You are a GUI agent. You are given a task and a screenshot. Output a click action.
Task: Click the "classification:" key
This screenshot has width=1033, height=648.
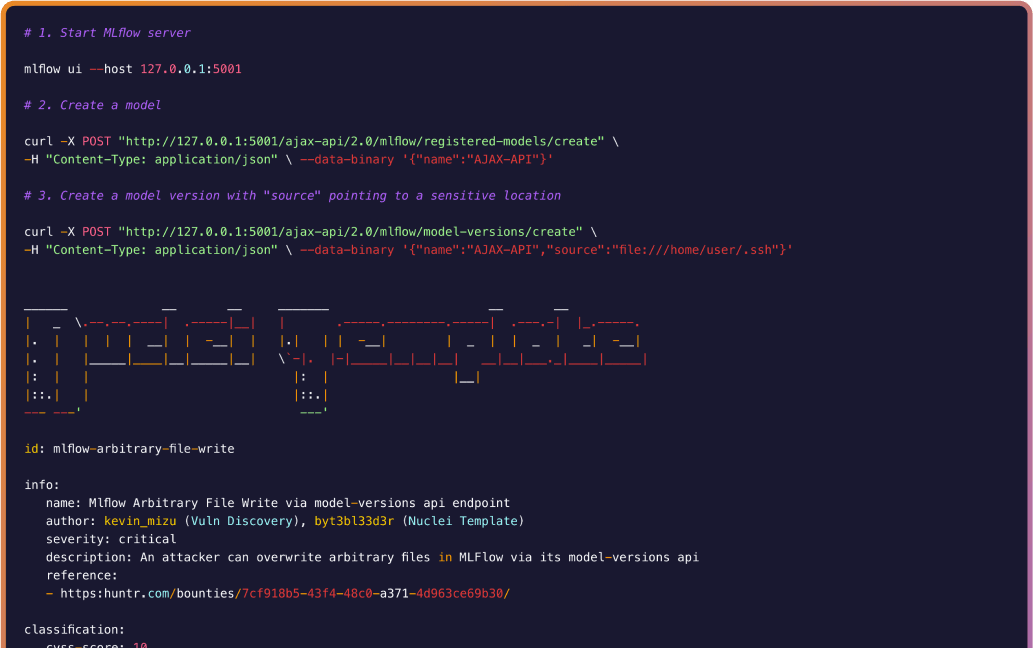74,630
